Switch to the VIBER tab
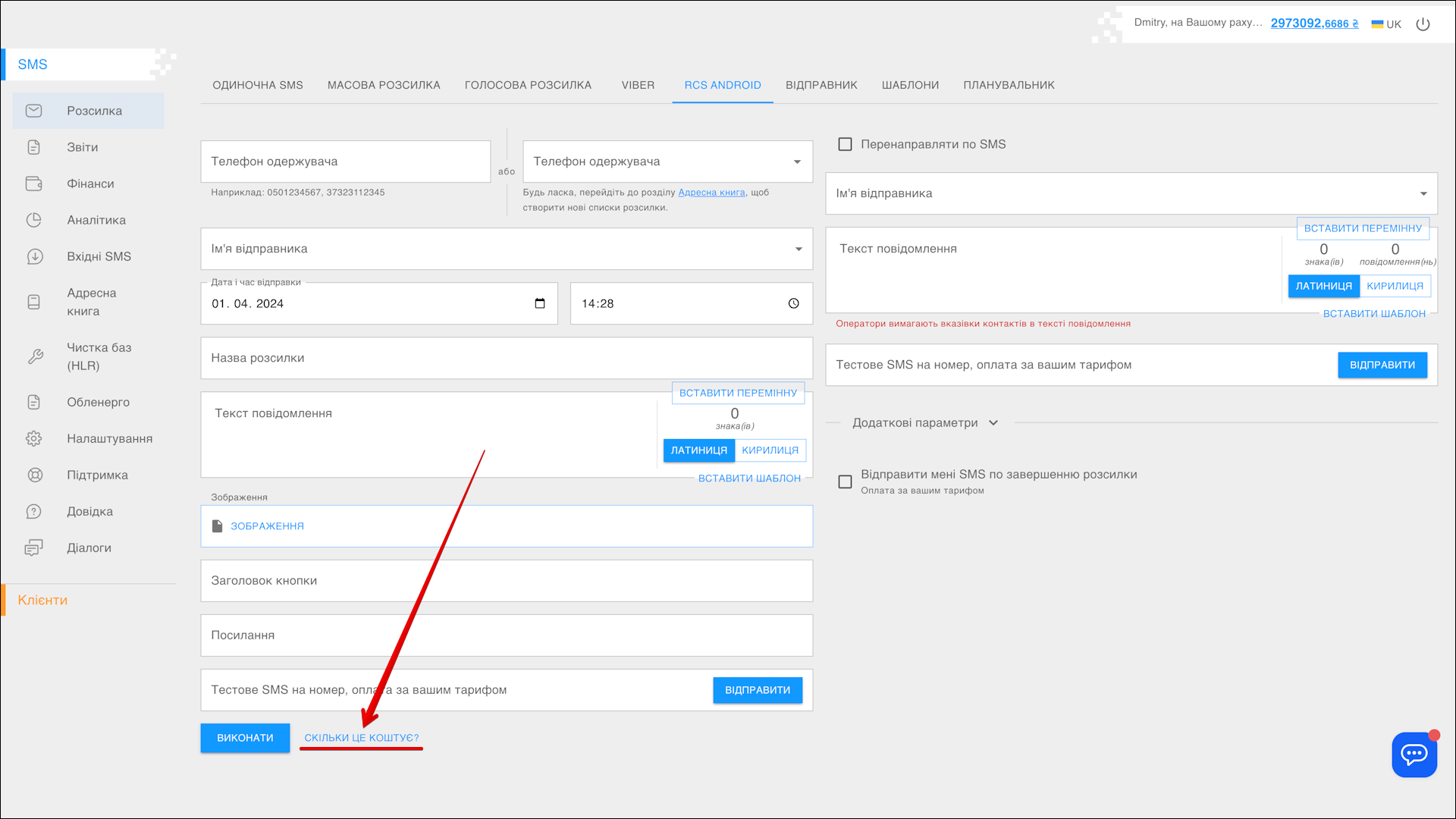Screen dimensions: 1456x819 coord(637,85)
